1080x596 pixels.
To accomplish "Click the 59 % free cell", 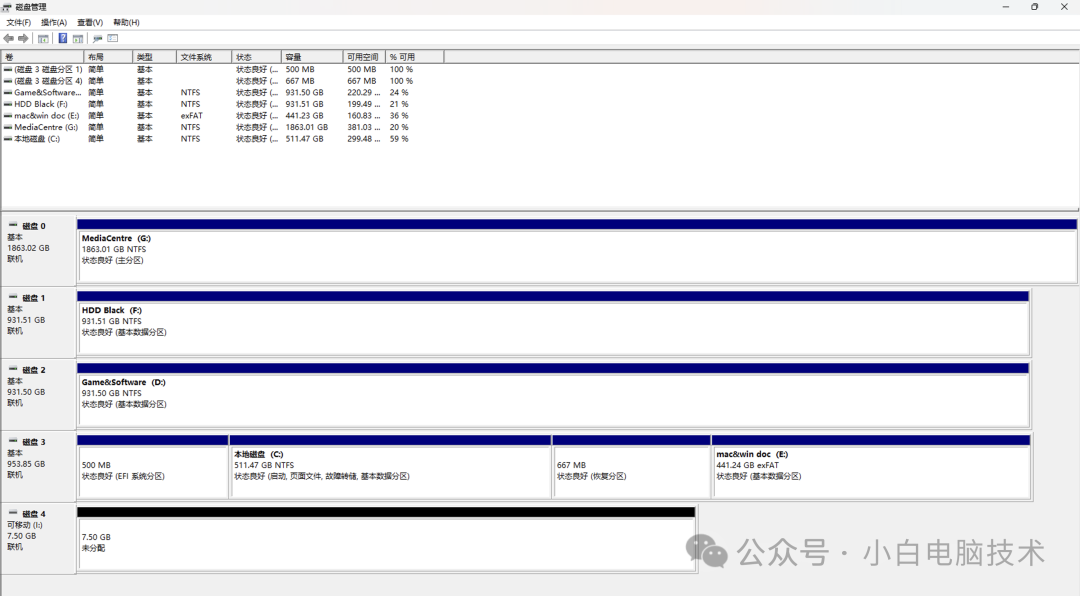I will point(399,139).
